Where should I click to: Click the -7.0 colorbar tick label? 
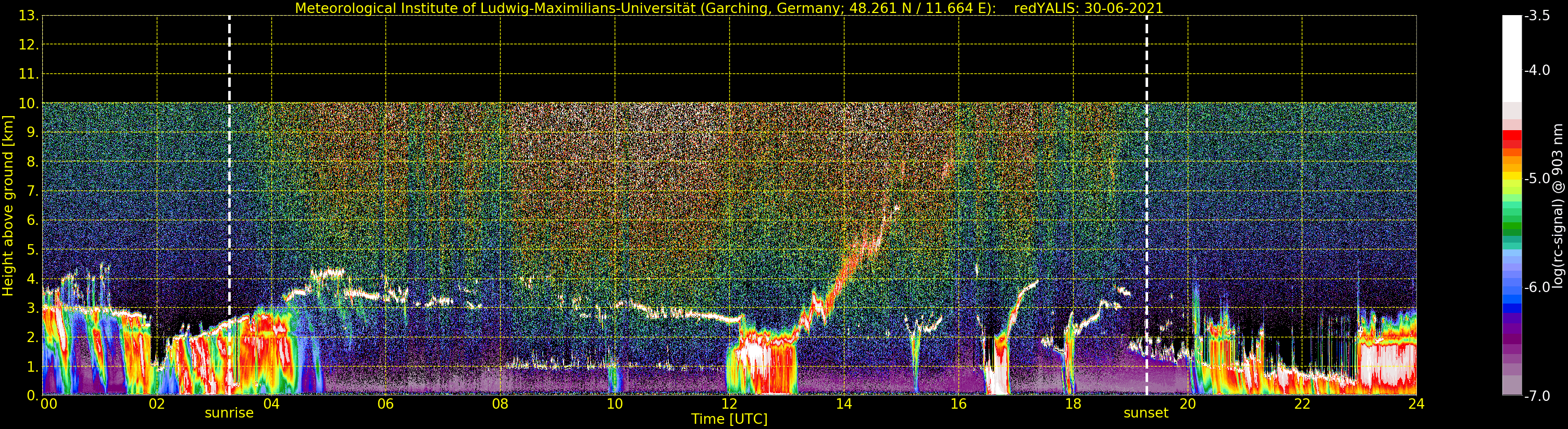point(1537,396)
